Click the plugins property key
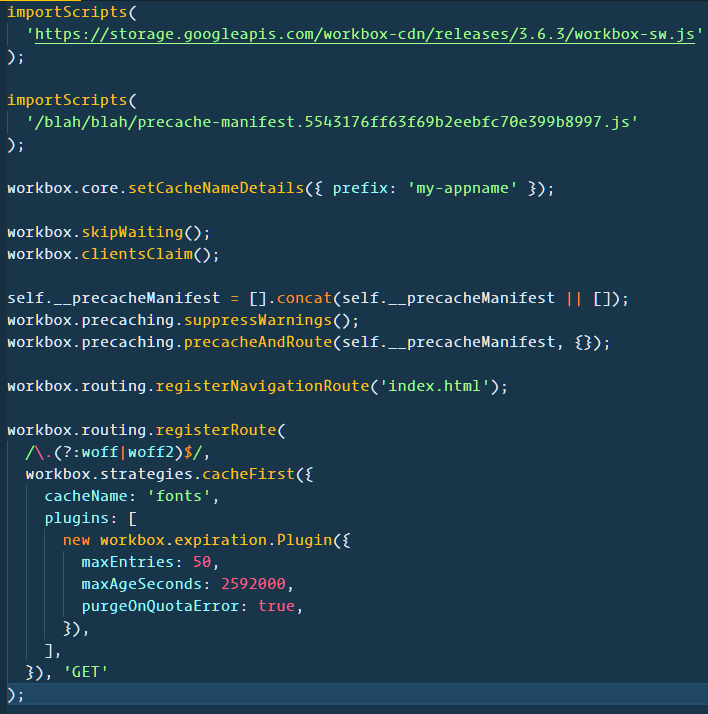 (76, 518)
